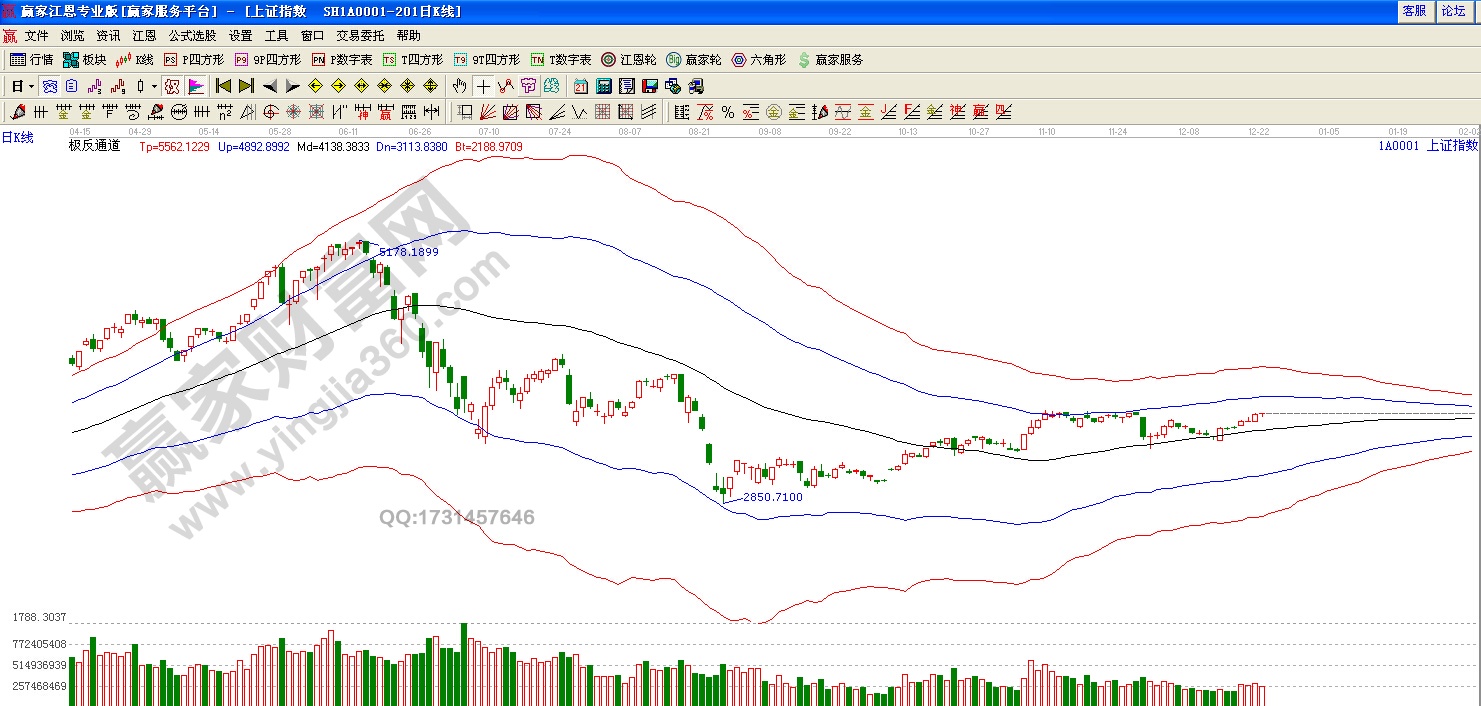This screenshot has width=1481, height=706.
Task: Open the calculator icon in toolbar
Action: click(x=604, y=86)
